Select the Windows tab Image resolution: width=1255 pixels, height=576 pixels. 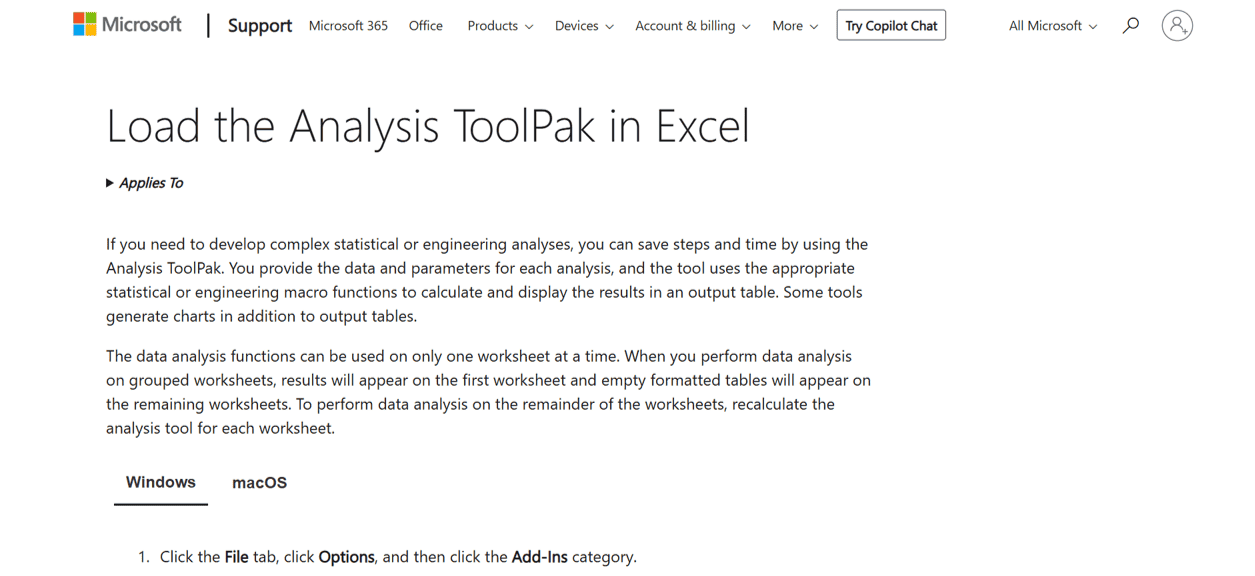point(160,482)
